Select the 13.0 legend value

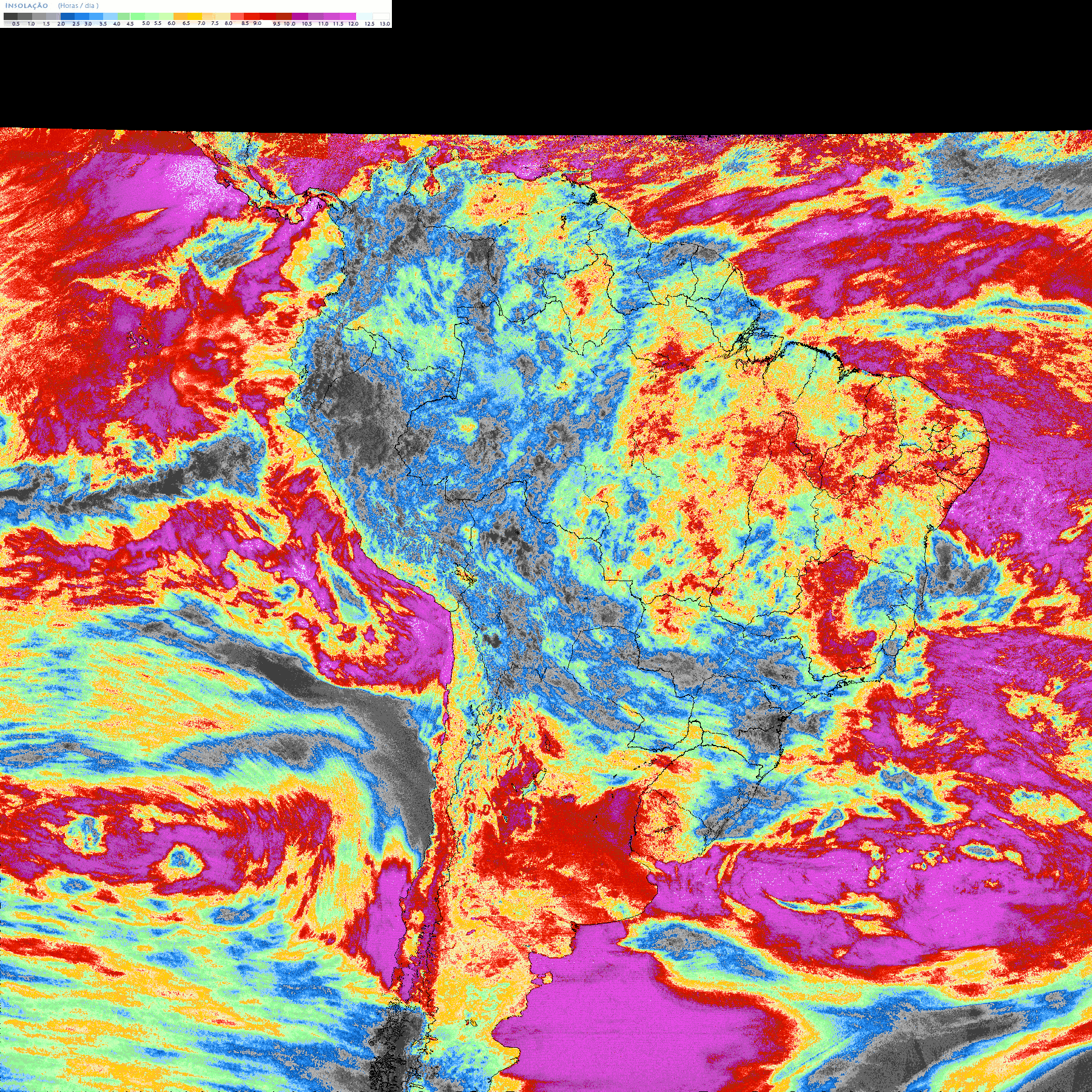click(x=385, y=24)
